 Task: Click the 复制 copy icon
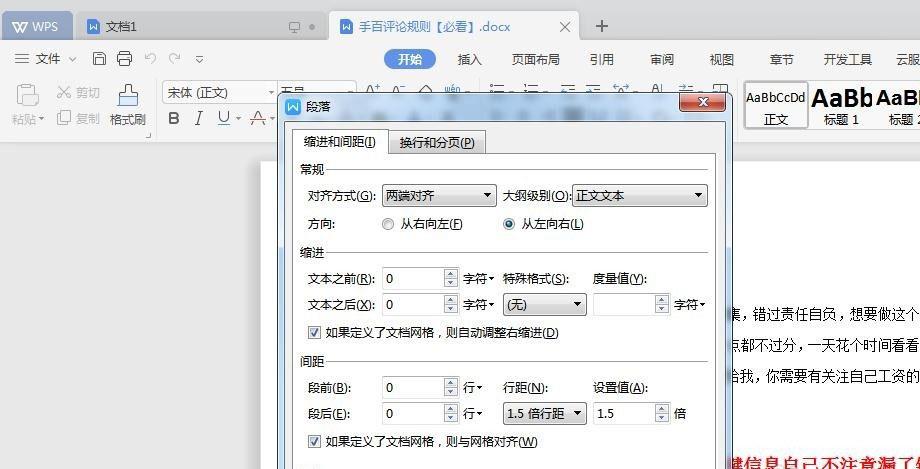(x=64, y=118)
